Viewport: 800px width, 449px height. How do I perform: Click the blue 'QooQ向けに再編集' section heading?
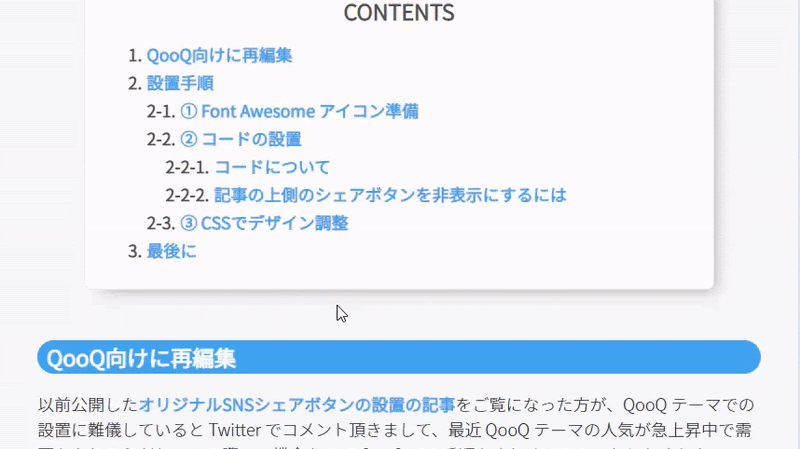point(399,357)
